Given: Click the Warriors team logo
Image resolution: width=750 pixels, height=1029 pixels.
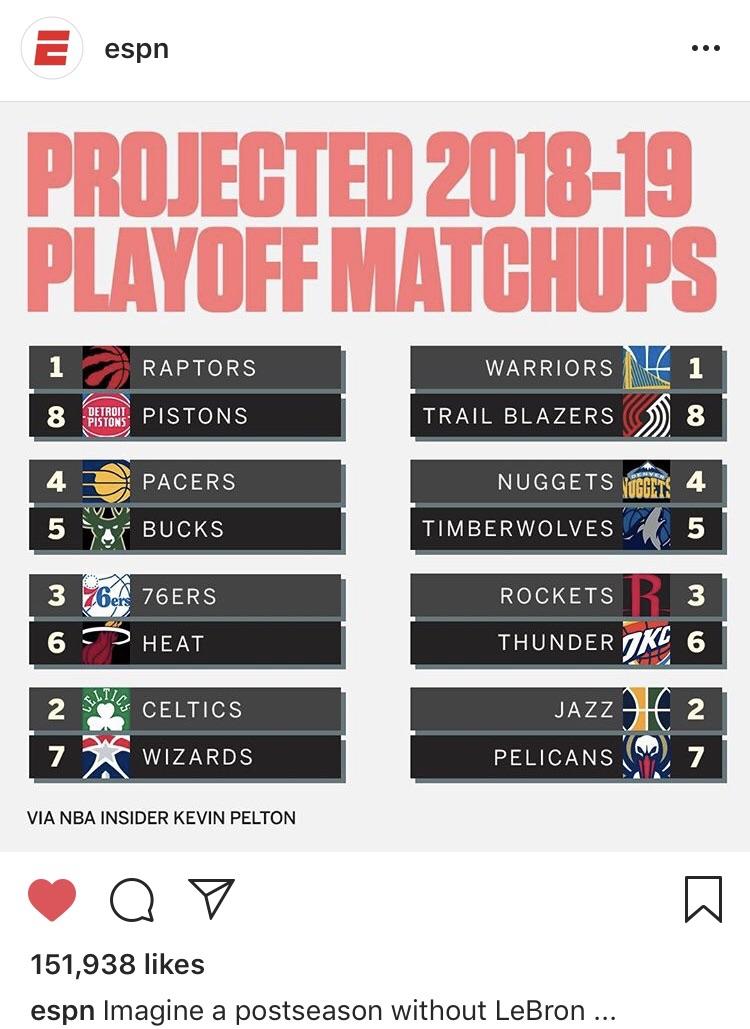Looking at the screenshot, I should 649,367.
